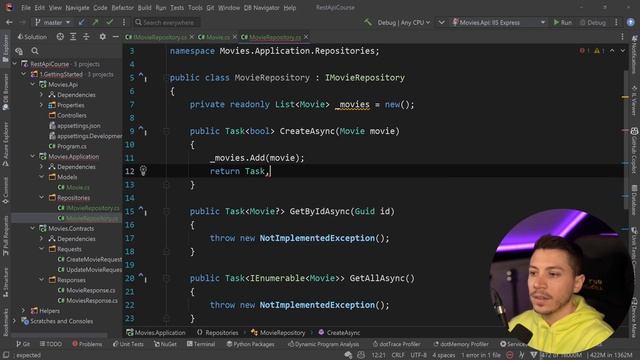Expand the Properties folder under Movies.Api
640x360 pixels.
[42, 105]
